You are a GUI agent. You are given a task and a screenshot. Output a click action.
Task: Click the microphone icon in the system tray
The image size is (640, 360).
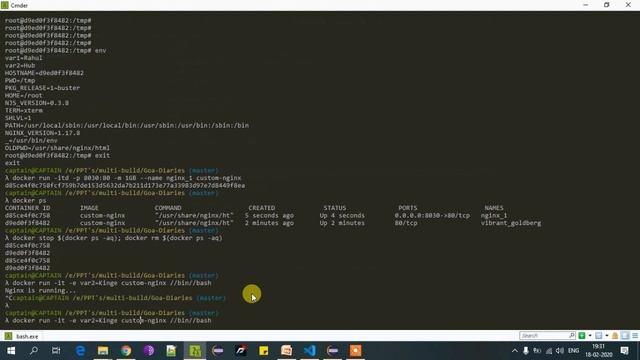point(526,351)
